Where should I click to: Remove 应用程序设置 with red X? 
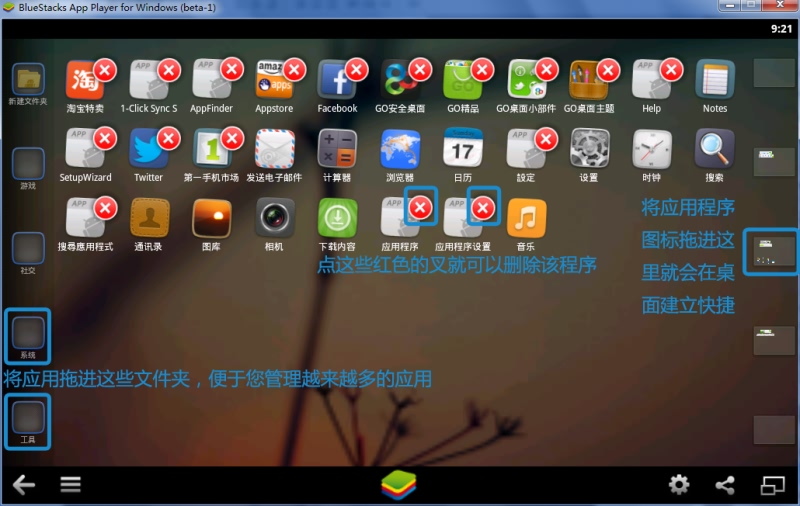(x=483, y=208)
